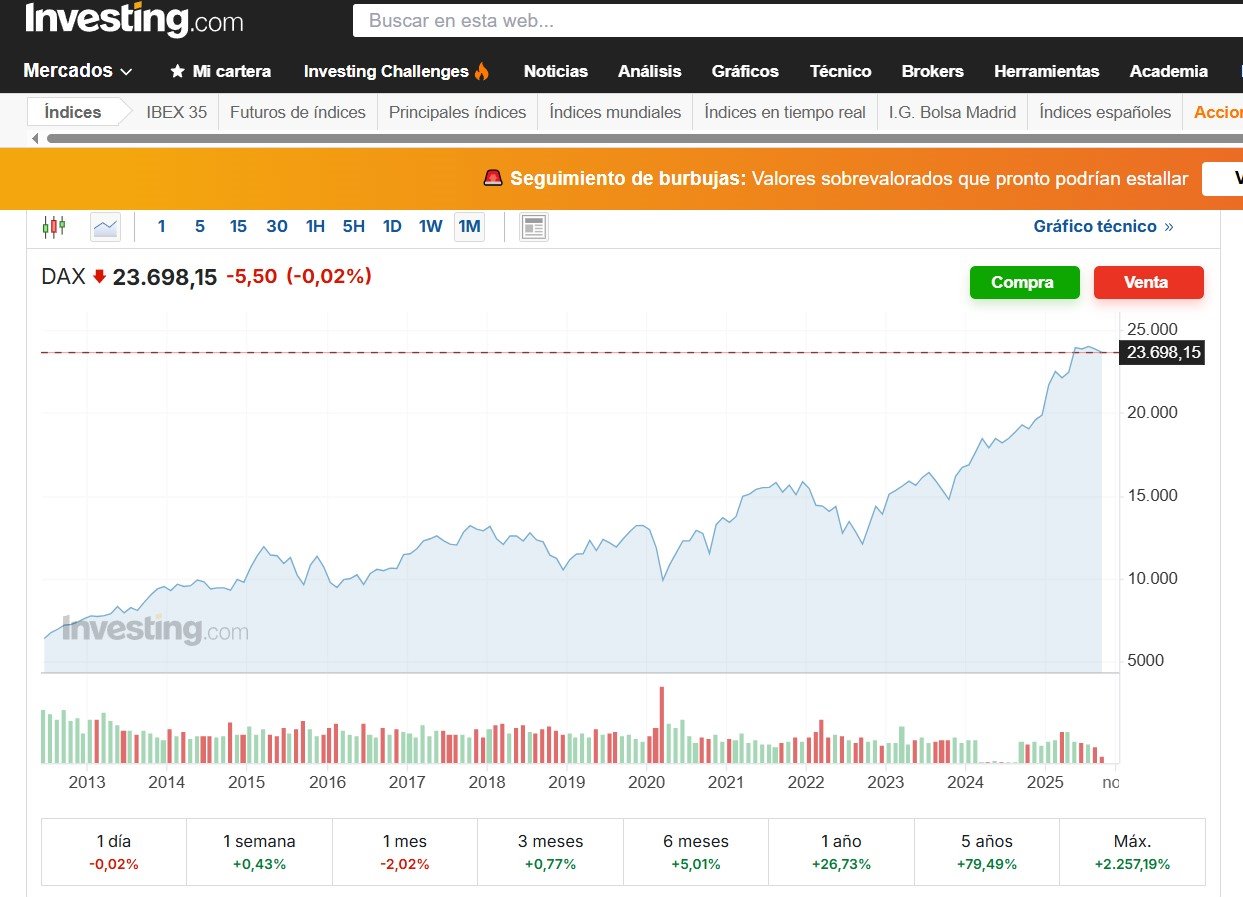Click the Investing.com logo
This screenshot has height=897, width=1243.
click(134, 19)
